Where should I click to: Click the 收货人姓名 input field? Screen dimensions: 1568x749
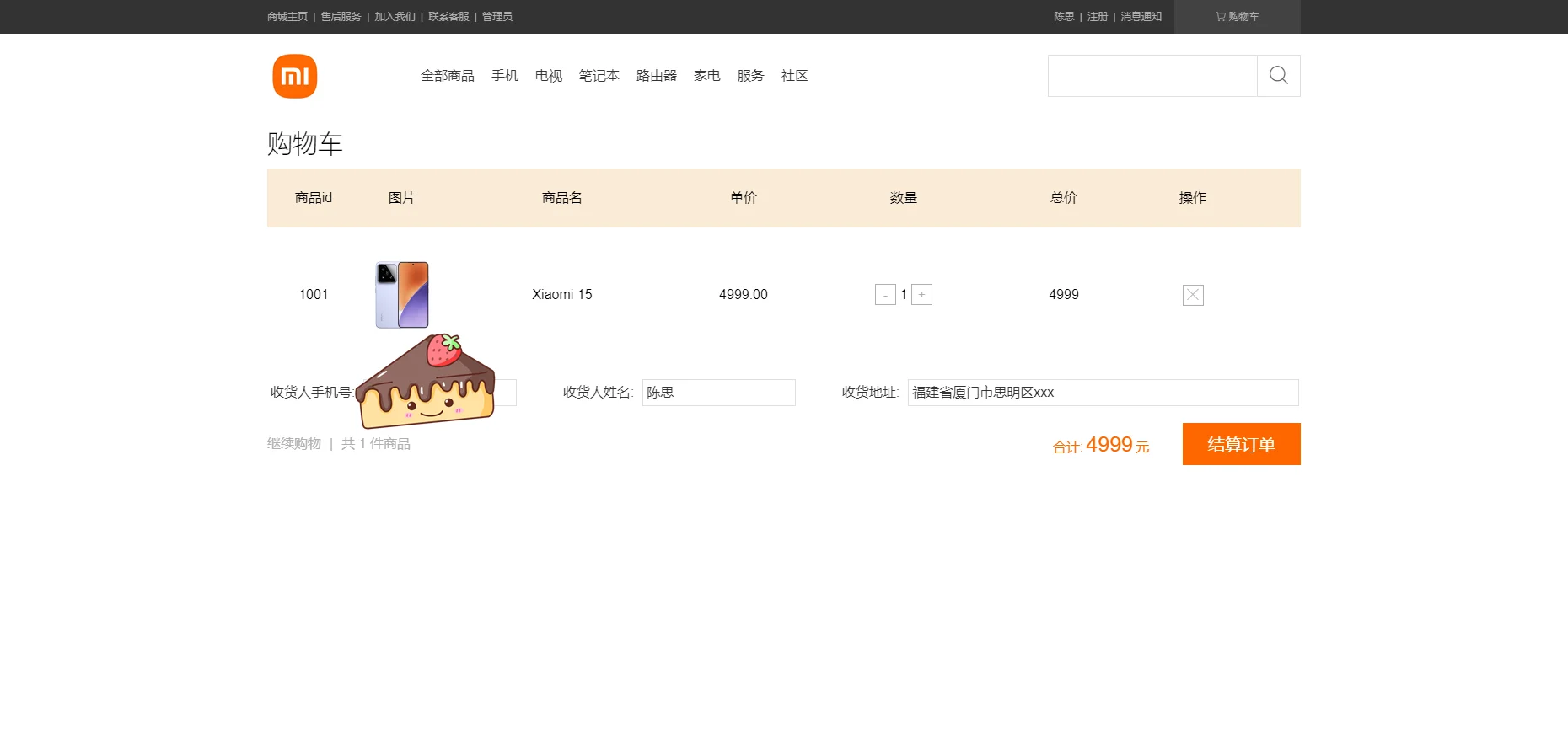tap(719, 393)
